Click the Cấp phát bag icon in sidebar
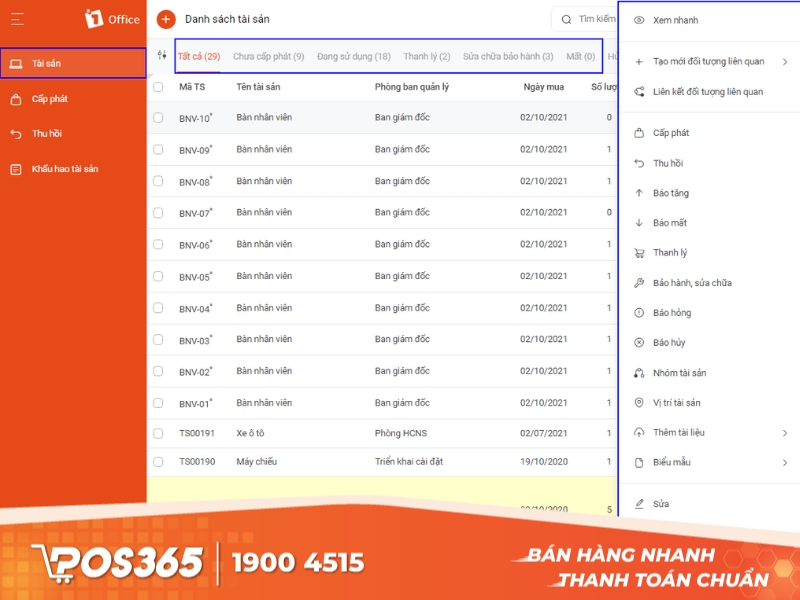This screenshot has width=800, height=600. tap(14, 99)
